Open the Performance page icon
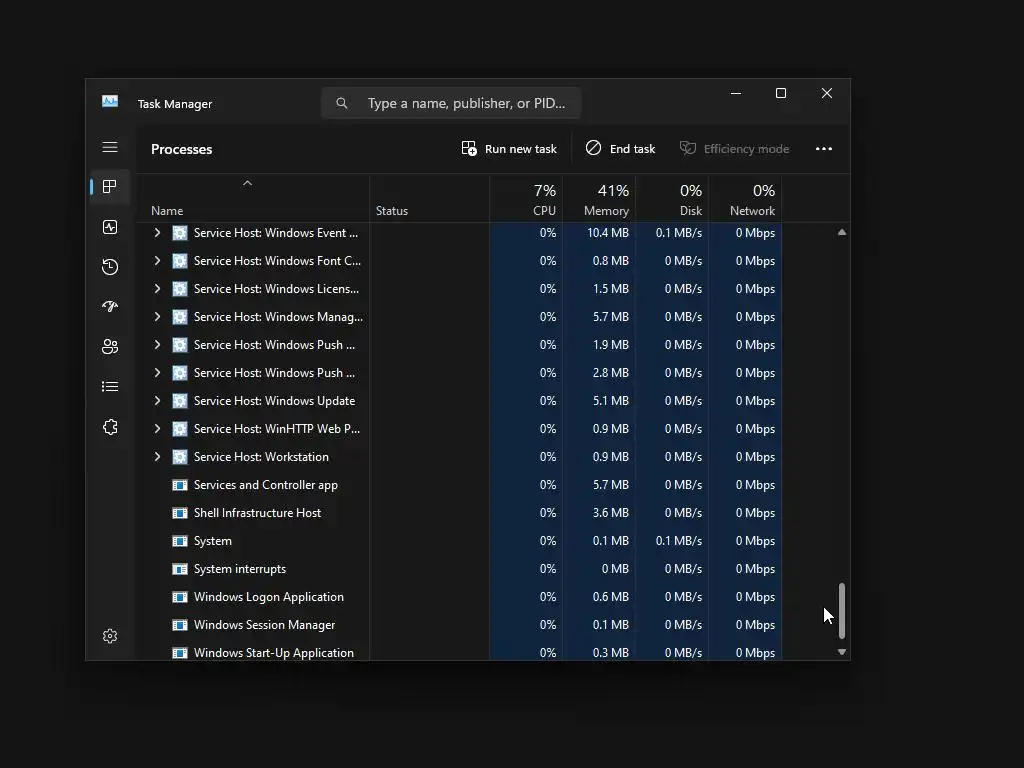Image resolution: width=1024 pixels, height=768 pixels. (x=110, y=227)
